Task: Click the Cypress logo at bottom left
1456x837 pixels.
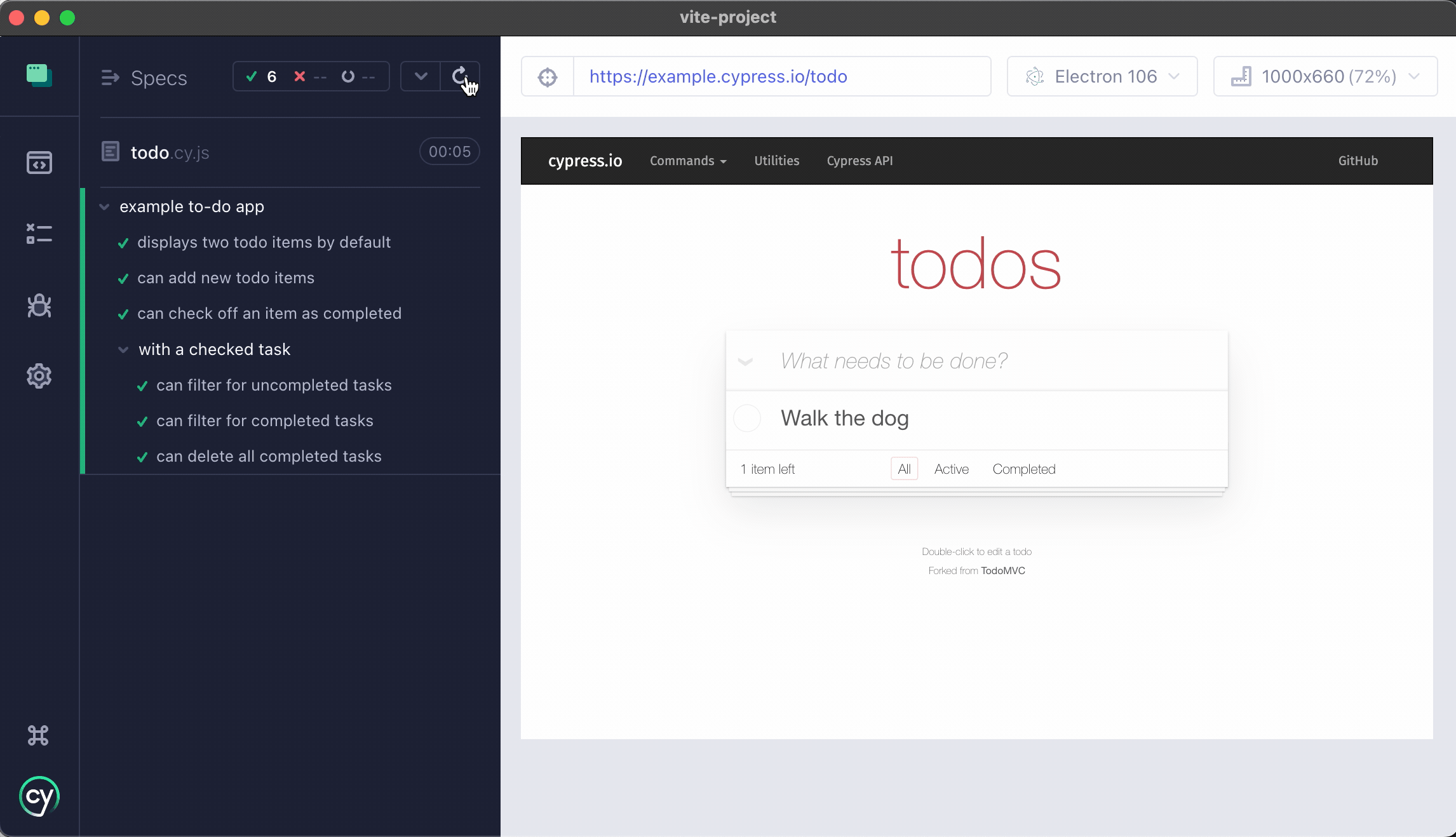Action: pos(39,796)
